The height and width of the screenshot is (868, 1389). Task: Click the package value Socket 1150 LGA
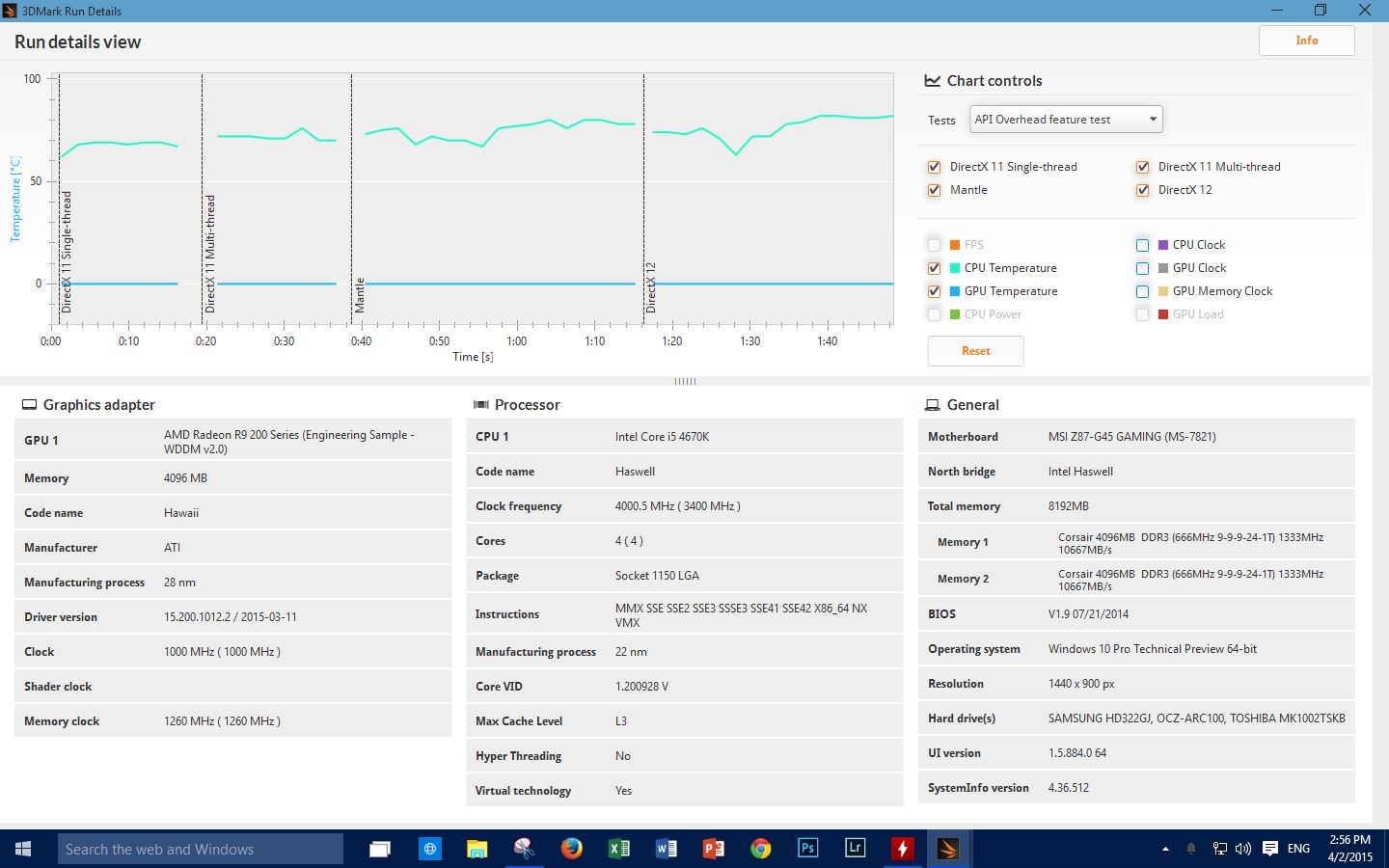tap(657, 576)
